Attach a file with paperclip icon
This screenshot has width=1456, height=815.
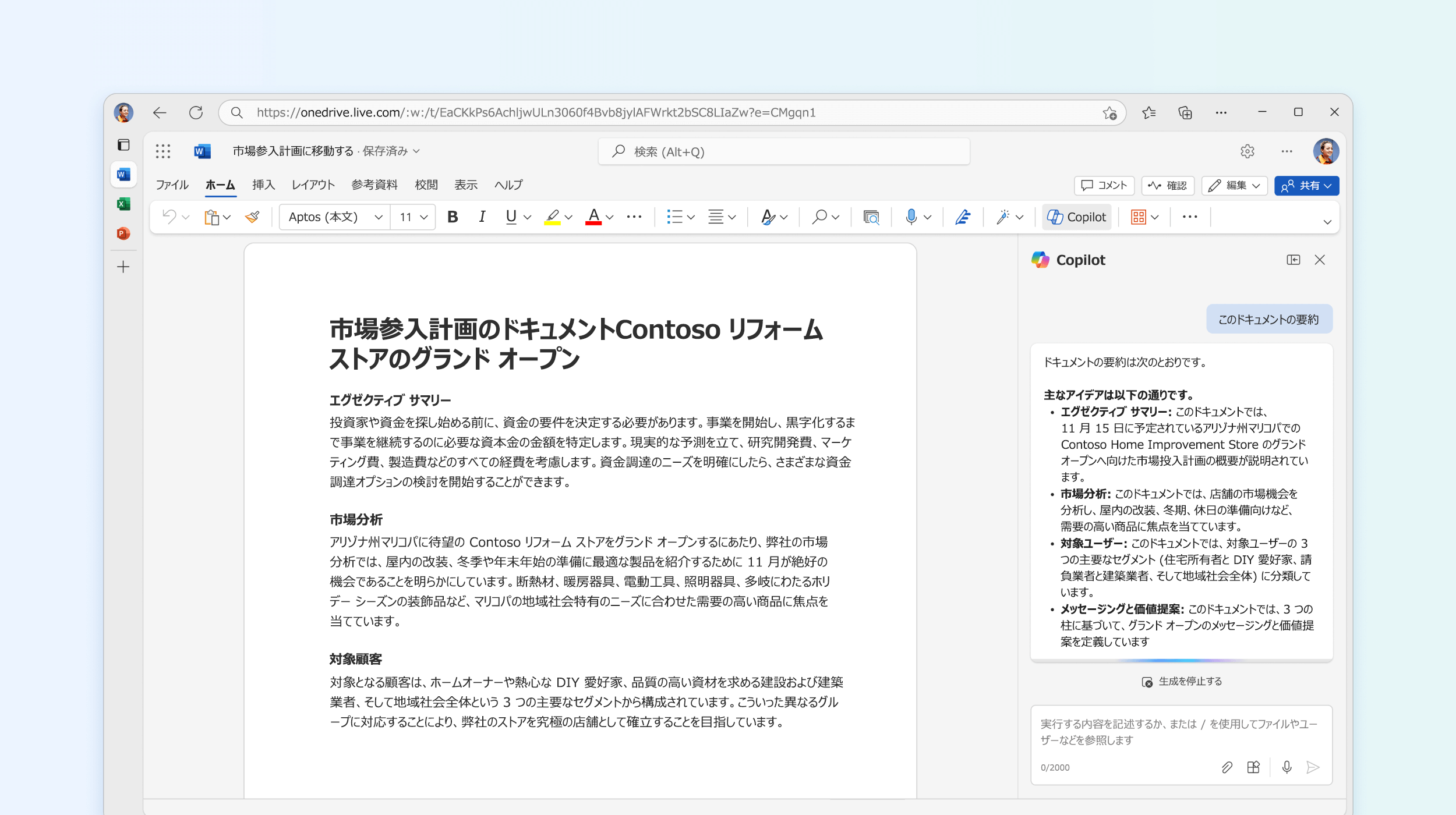click(x=1227, y=767)
